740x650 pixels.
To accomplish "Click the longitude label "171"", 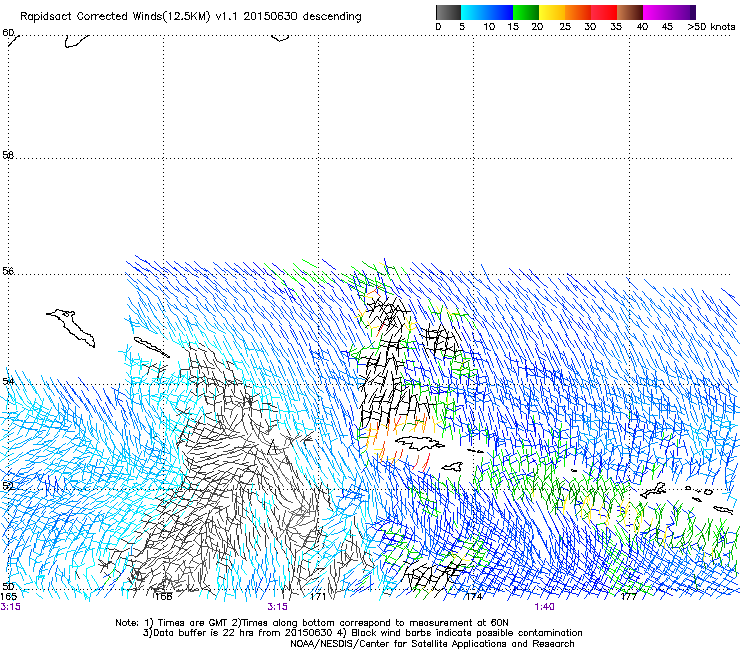I will click(318, 597).
